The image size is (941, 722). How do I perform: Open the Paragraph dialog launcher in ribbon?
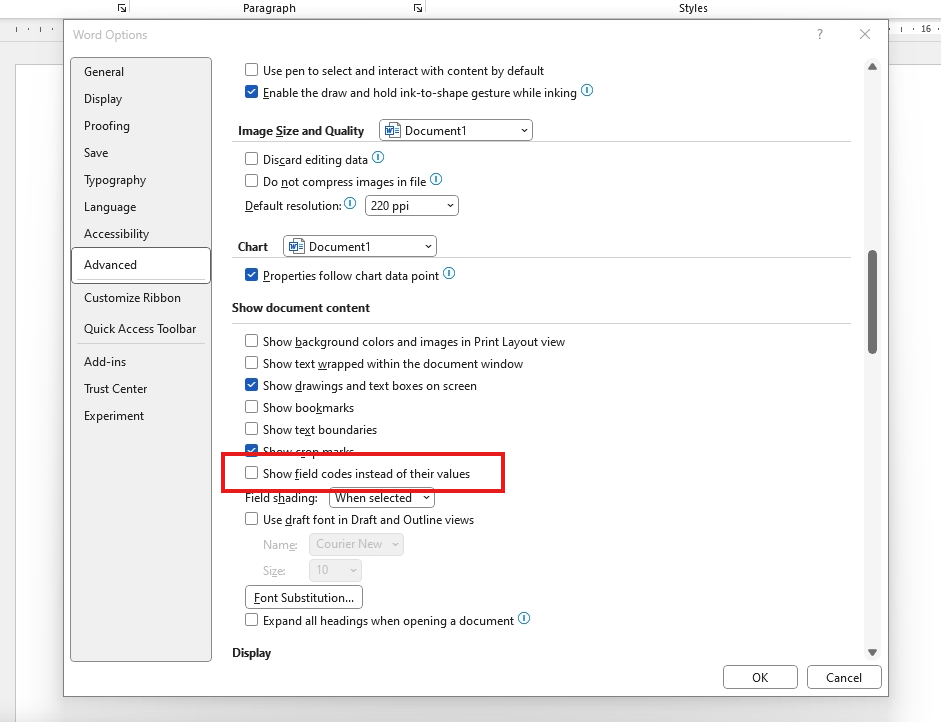pyautogui.click(x=418, y=8)
